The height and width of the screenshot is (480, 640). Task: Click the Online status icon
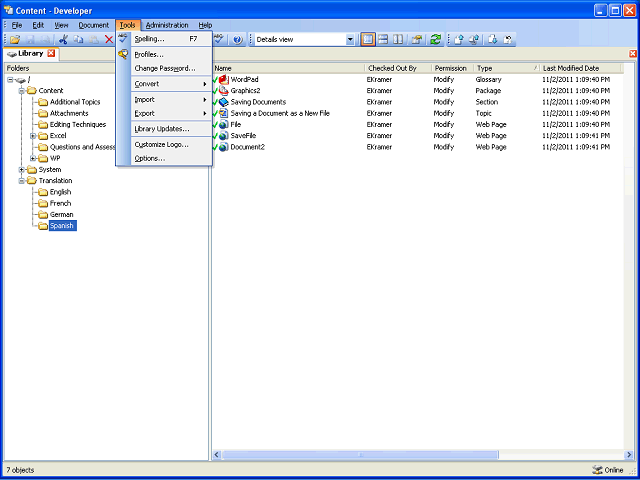click(597, 470)
